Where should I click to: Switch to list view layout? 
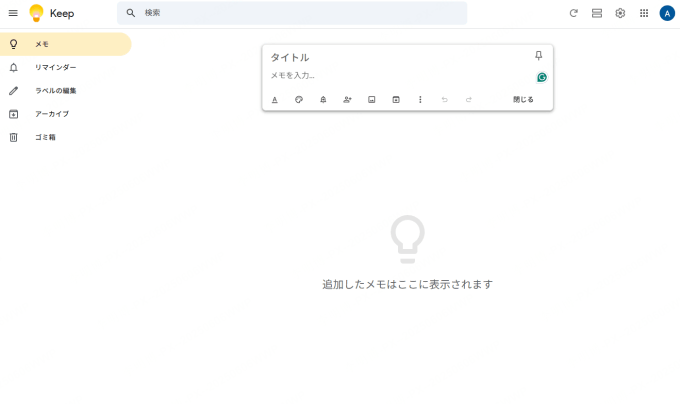[x=597, y=13]
